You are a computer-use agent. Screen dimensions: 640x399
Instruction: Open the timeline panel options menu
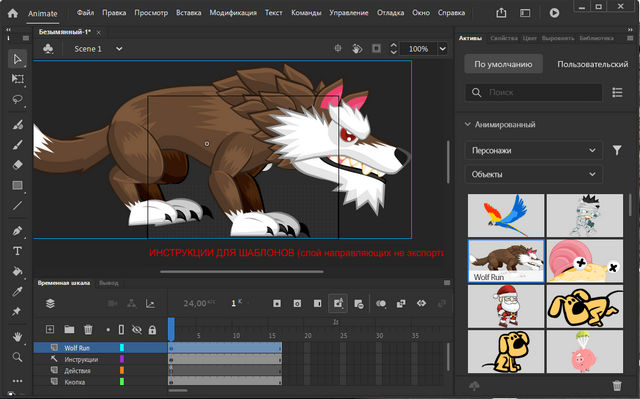[447, 283]
